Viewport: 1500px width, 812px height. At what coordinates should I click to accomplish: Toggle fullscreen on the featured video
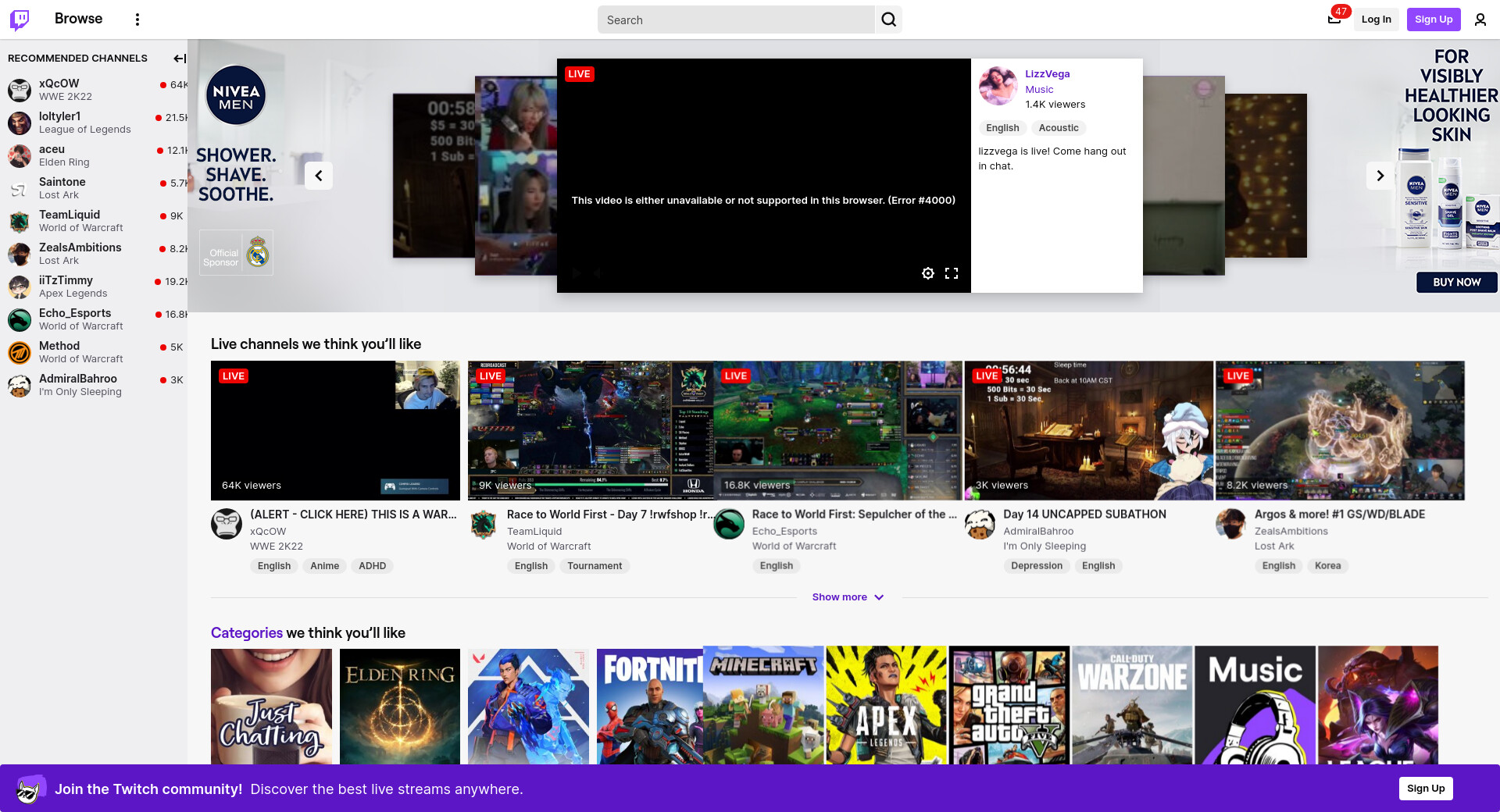point(951,273)
